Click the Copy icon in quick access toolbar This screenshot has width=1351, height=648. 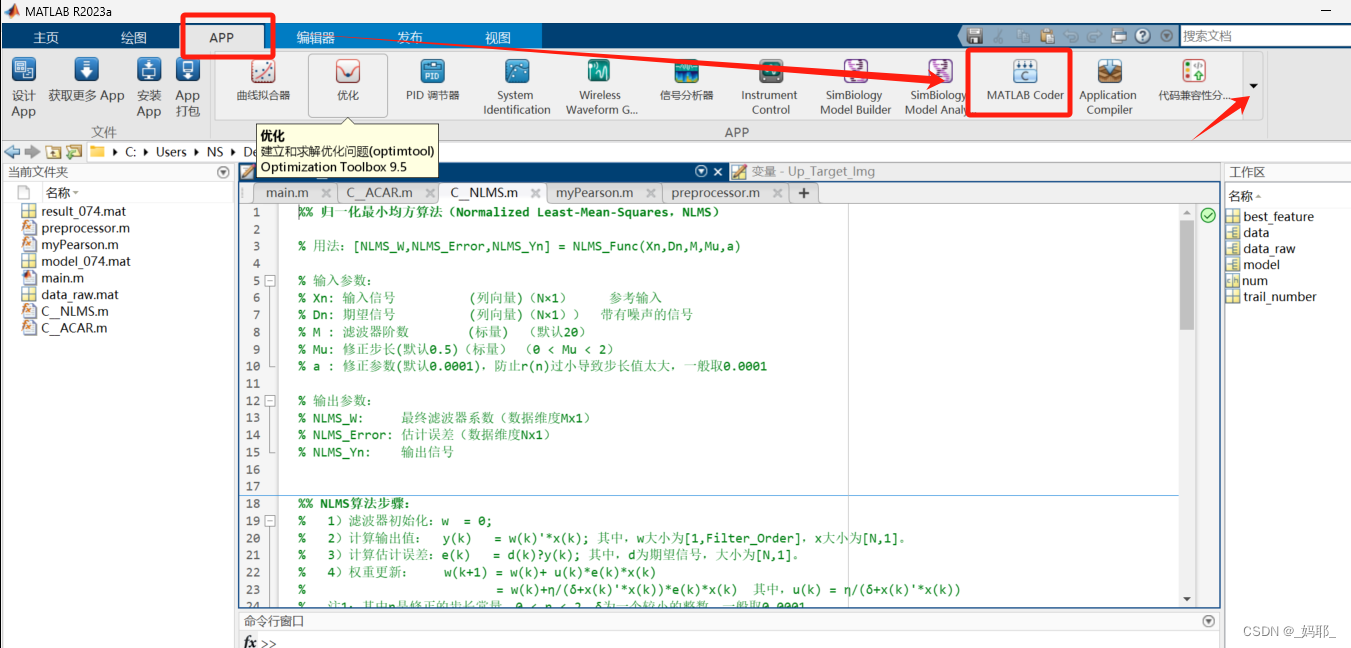pos(1023,36)
